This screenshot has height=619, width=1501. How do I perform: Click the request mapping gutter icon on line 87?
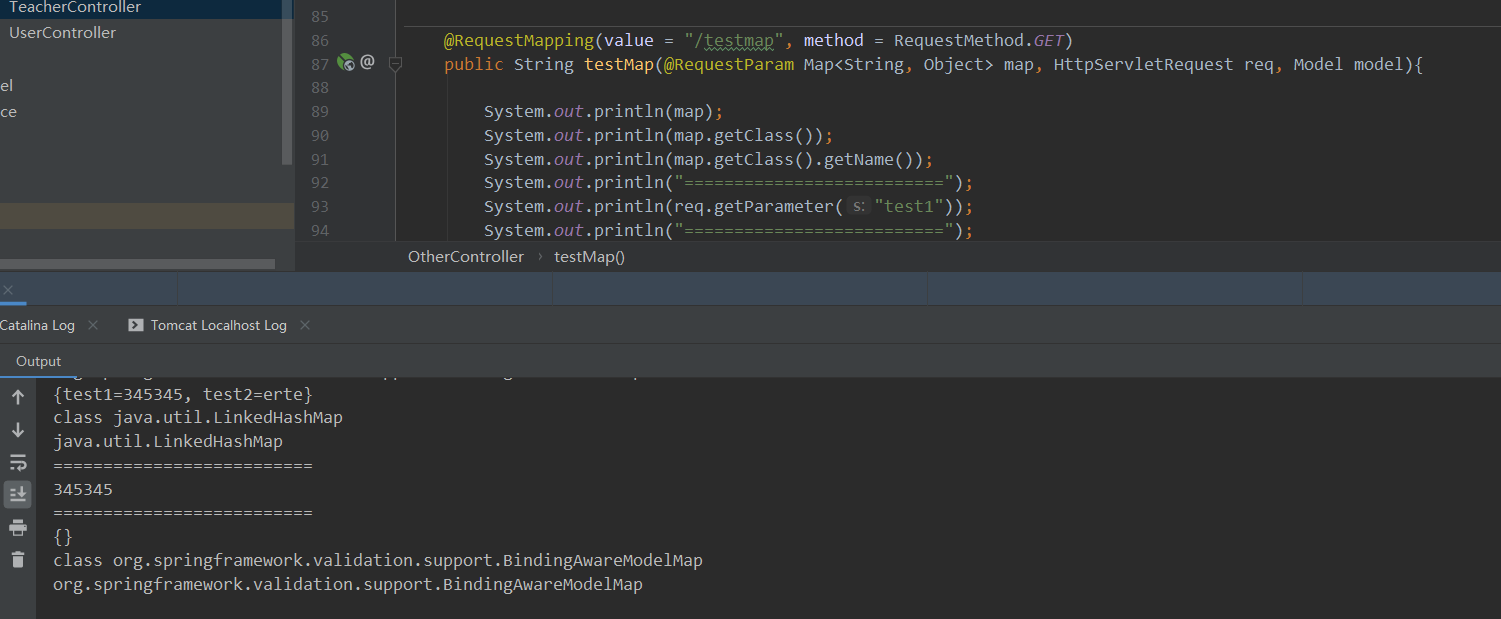[346, 62]
